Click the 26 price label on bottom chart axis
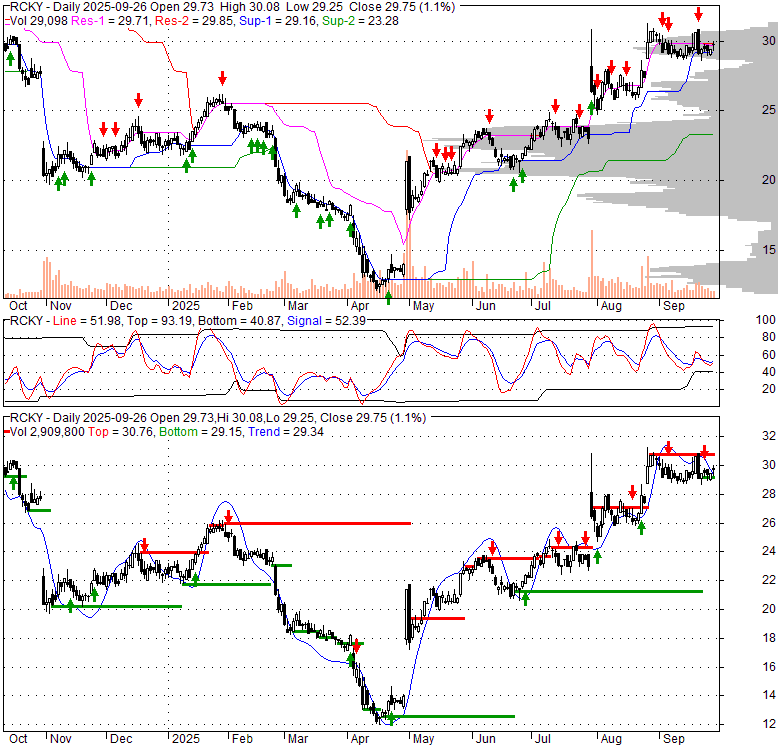Image resolution: width=780 pixels, height=745 pixels. 769,523
